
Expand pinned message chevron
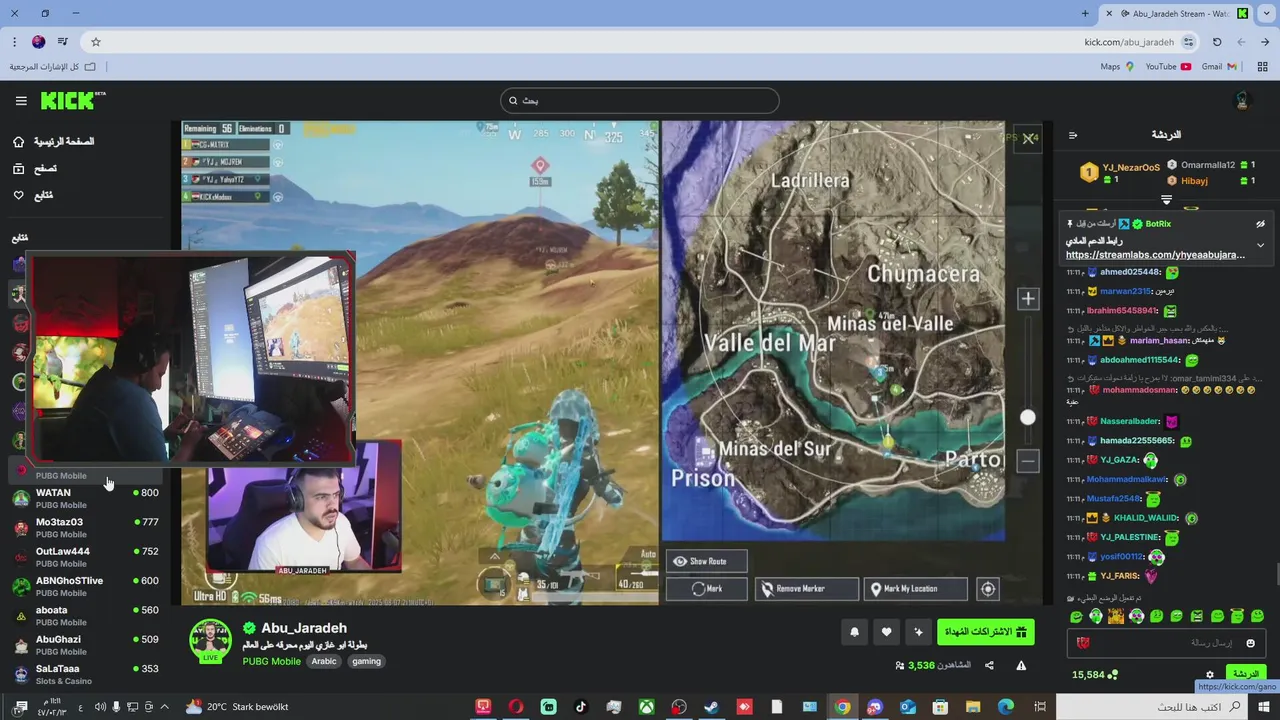click(x=1260, y=245)
